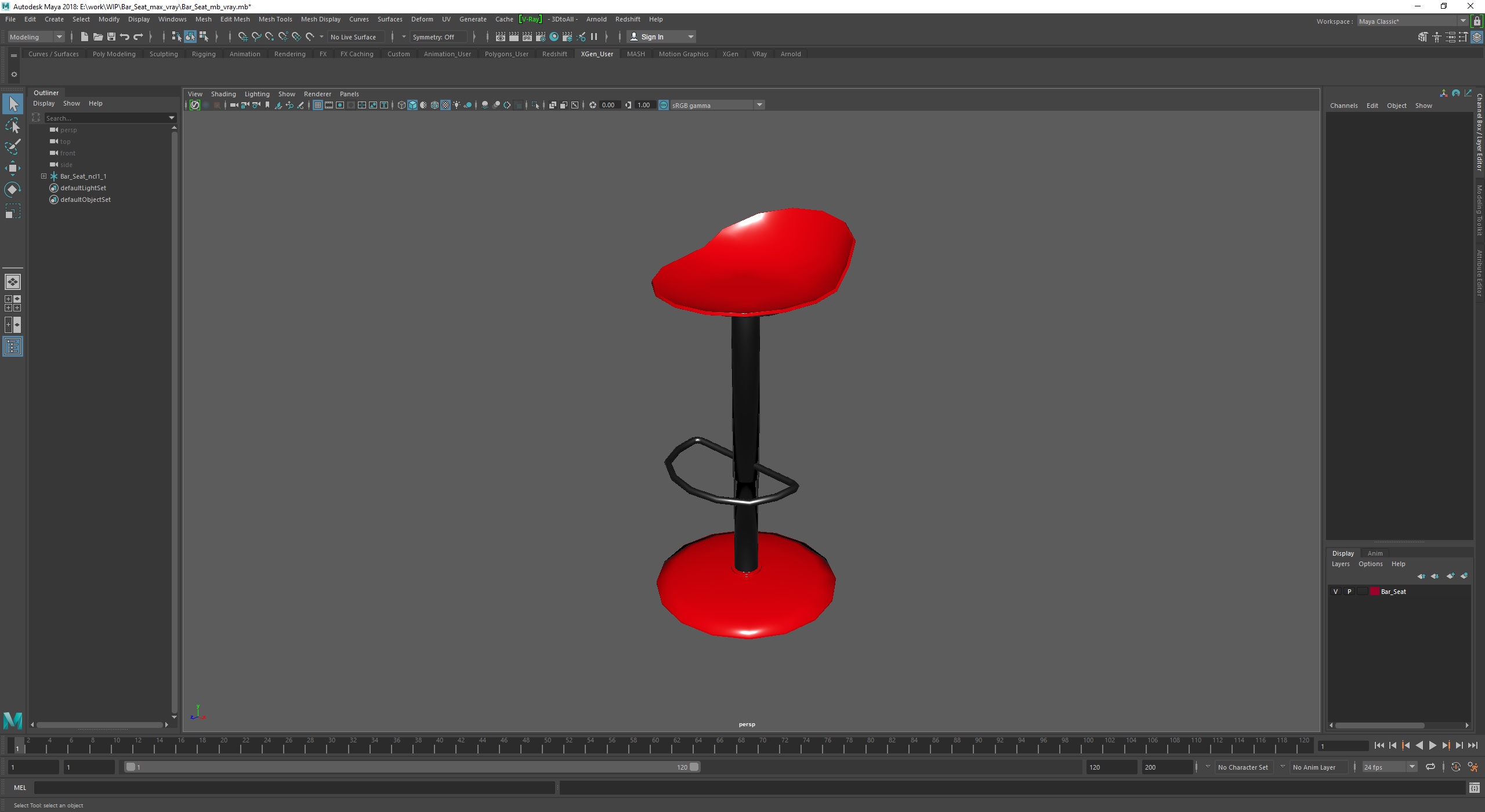Create a new scene file

tap(85, 37)
